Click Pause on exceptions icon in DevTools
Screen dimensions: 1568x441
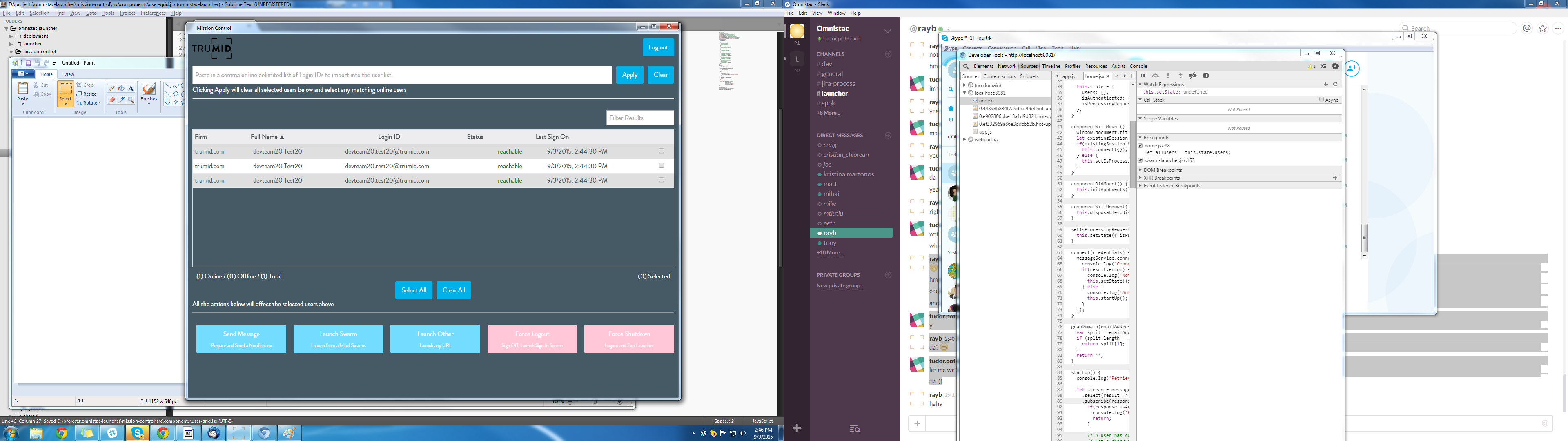(1206, 76)
